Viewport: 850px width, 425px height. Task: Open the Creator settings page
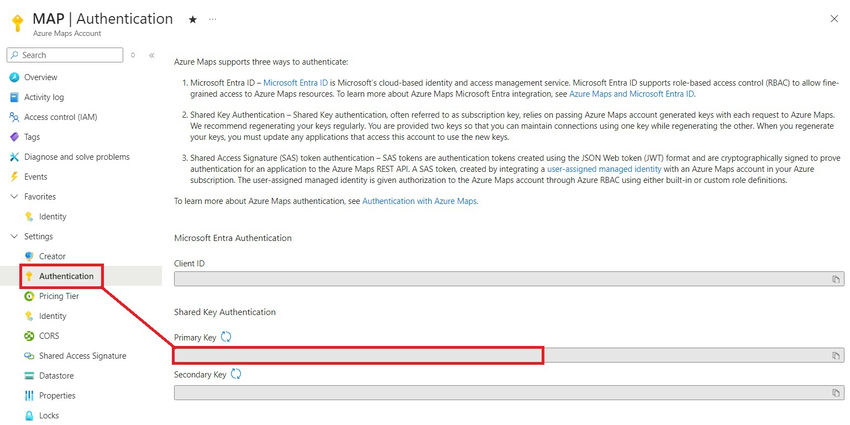point(52,256)
